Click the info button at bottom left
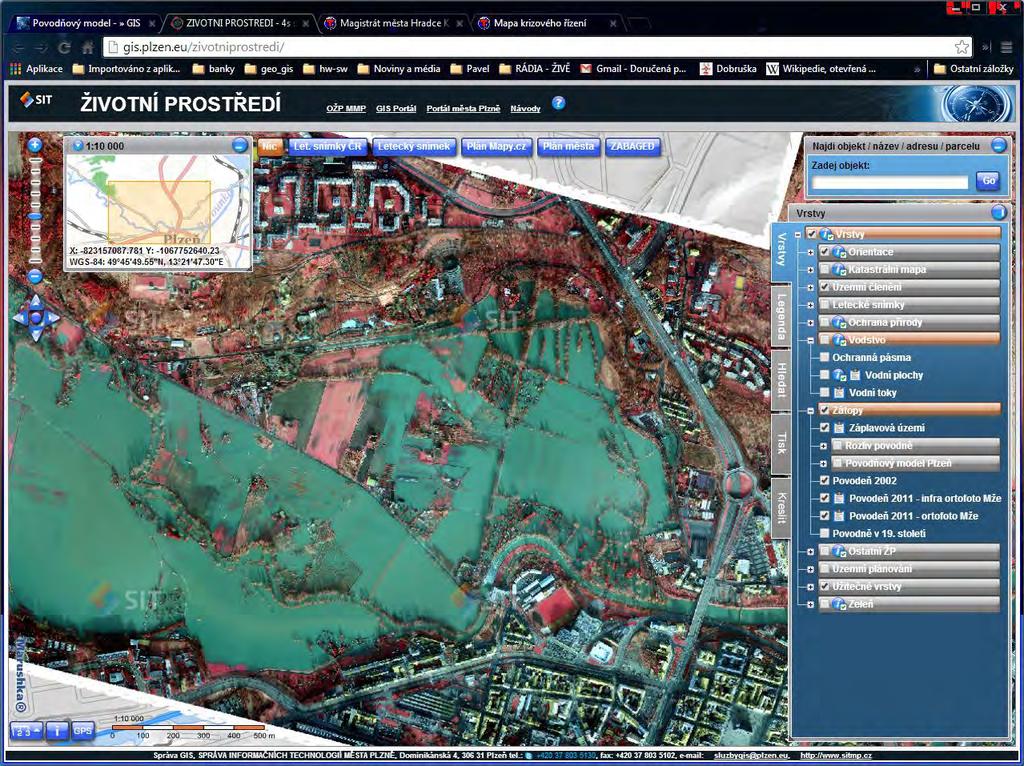The image size is (1024, 766). (x=57, y=730)
